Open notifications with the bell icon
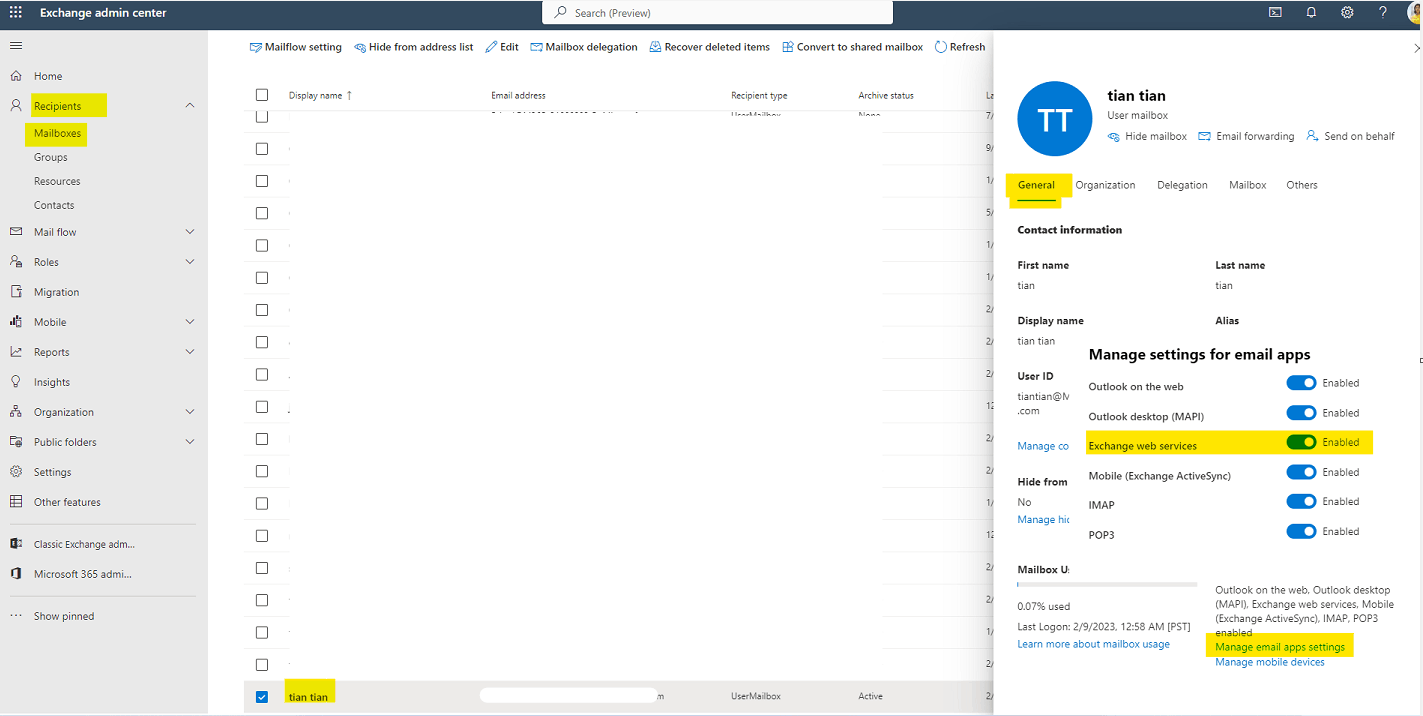Screen dimensions: 1423x716 [1311, 13]
